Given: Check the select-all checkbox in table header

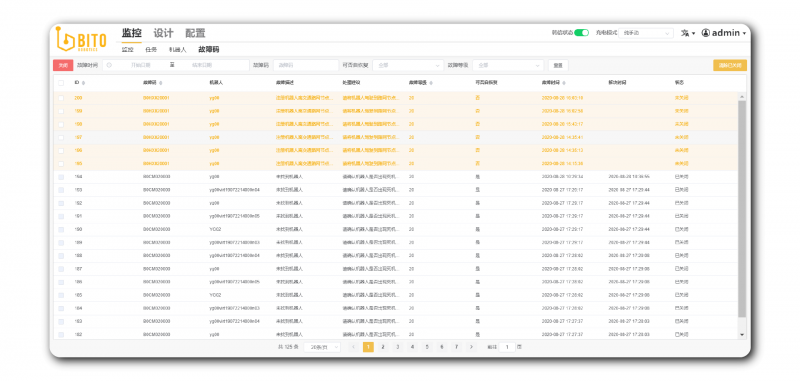Looking at the screenshot, I should click(61, 83).
